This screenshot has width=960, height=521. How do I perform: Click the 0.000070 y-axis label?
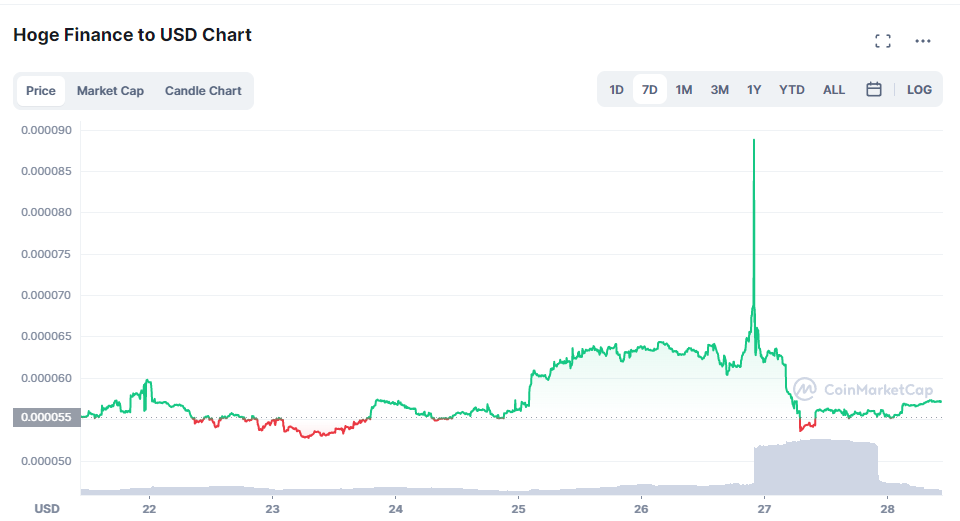(x=47, y=295)
